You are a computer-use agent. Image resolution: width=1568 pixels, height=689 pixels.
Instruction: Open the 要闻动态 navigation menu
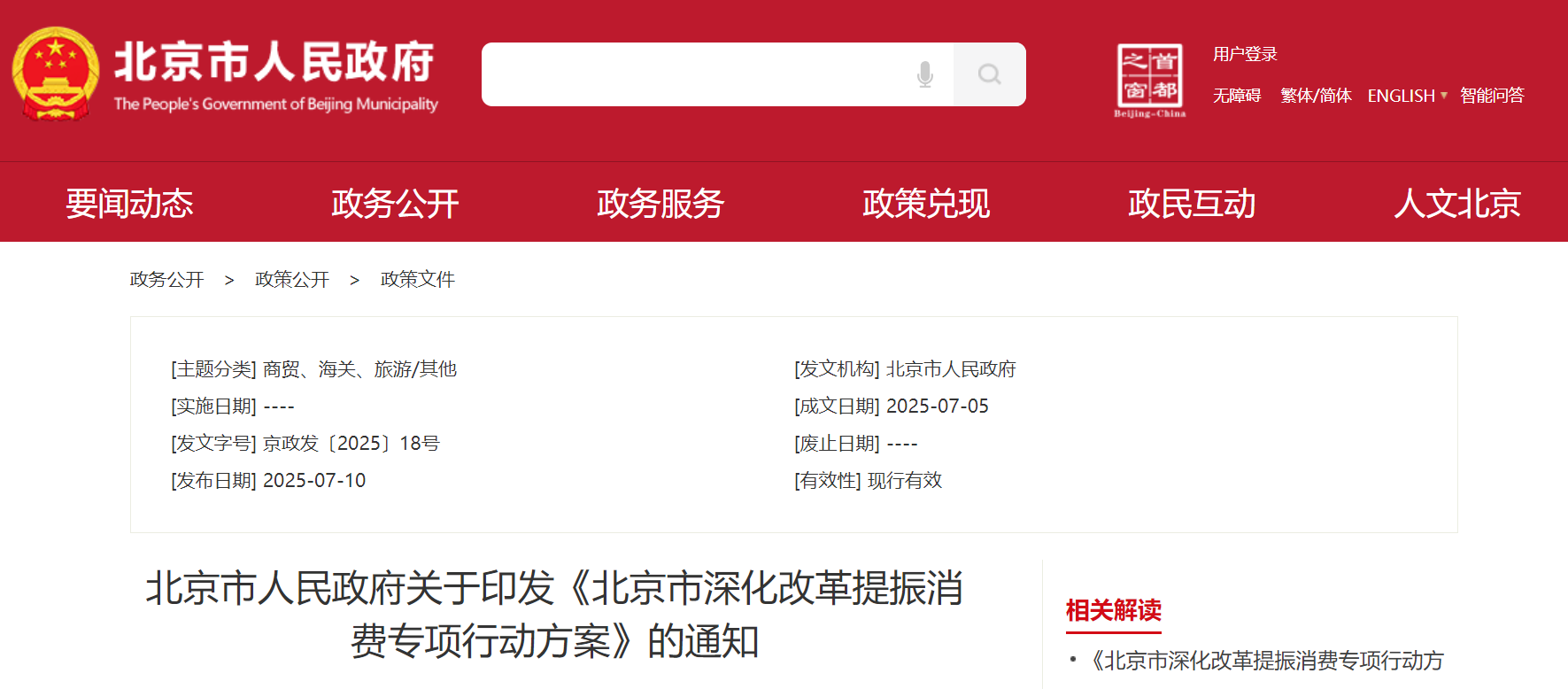point(129,204)
